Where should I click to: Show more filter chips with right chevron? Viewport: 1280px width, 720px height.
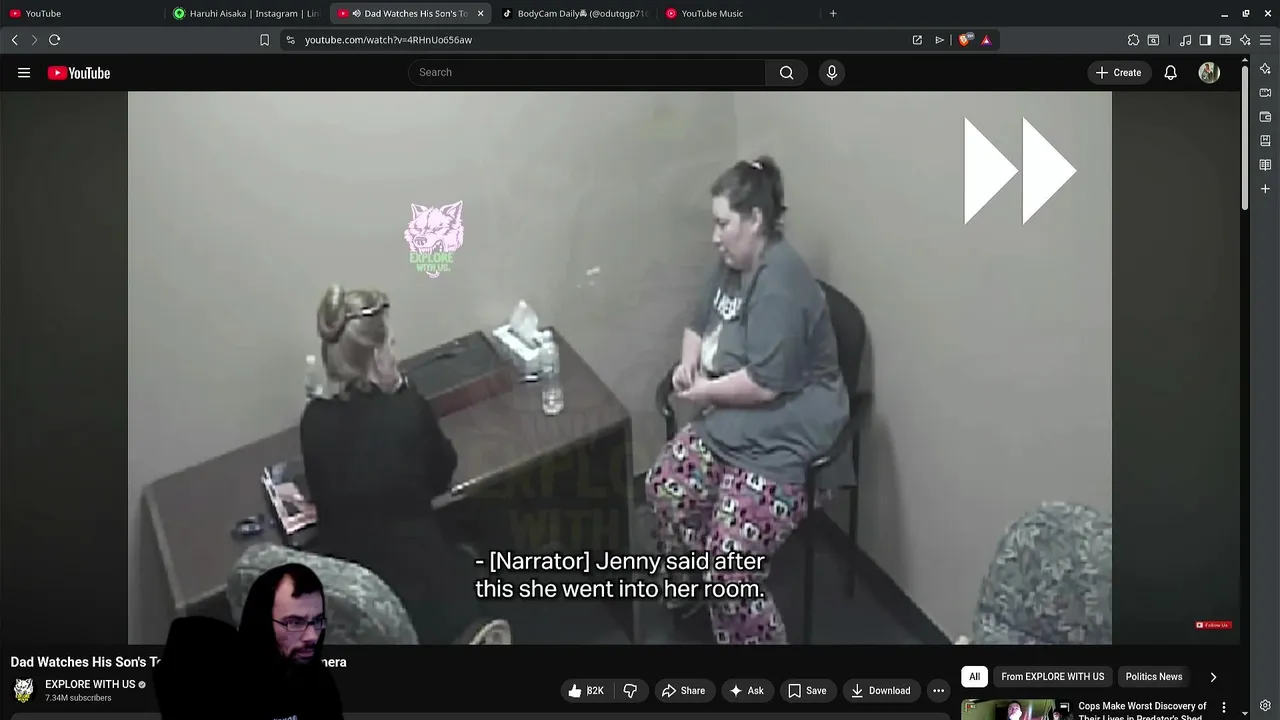(x=1213, y=677)
